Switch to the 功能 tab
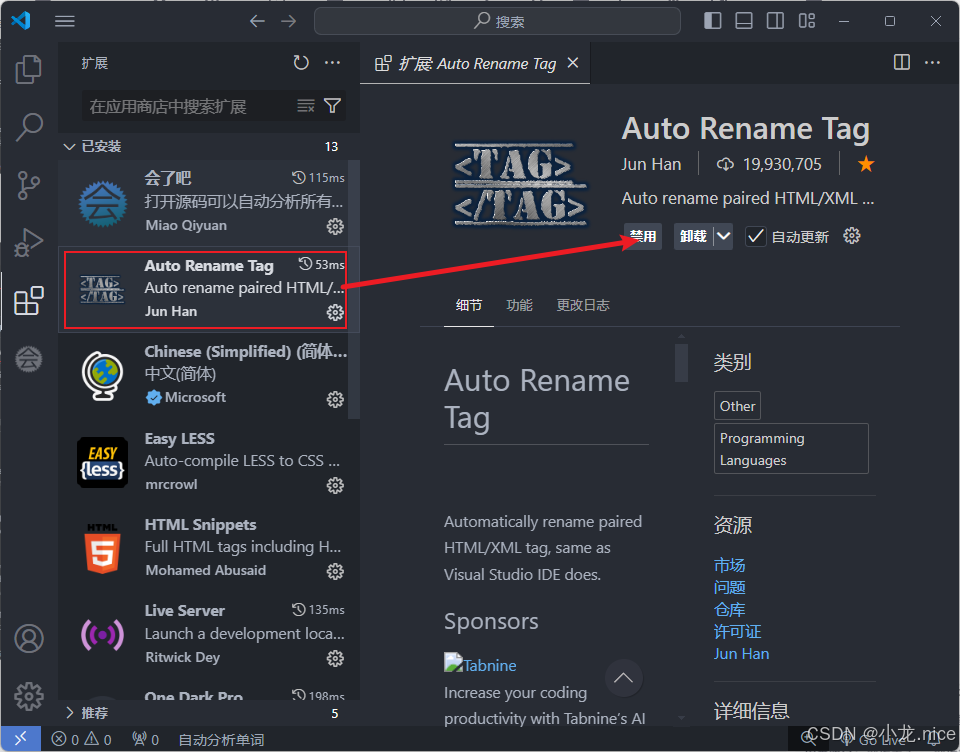The height and width of the screenshot is (752, 960). (x=519, y=305)
